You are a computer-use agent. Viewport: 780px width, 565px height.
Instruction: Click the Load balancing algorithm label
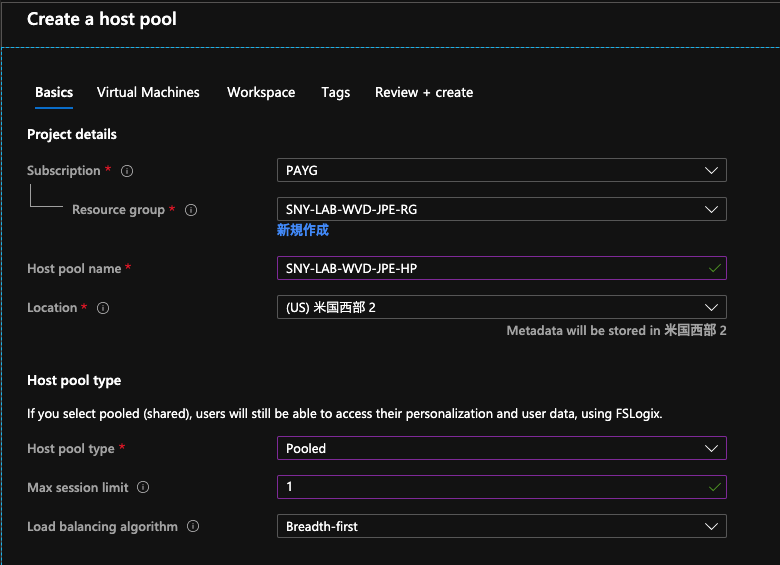pos(102,527)
